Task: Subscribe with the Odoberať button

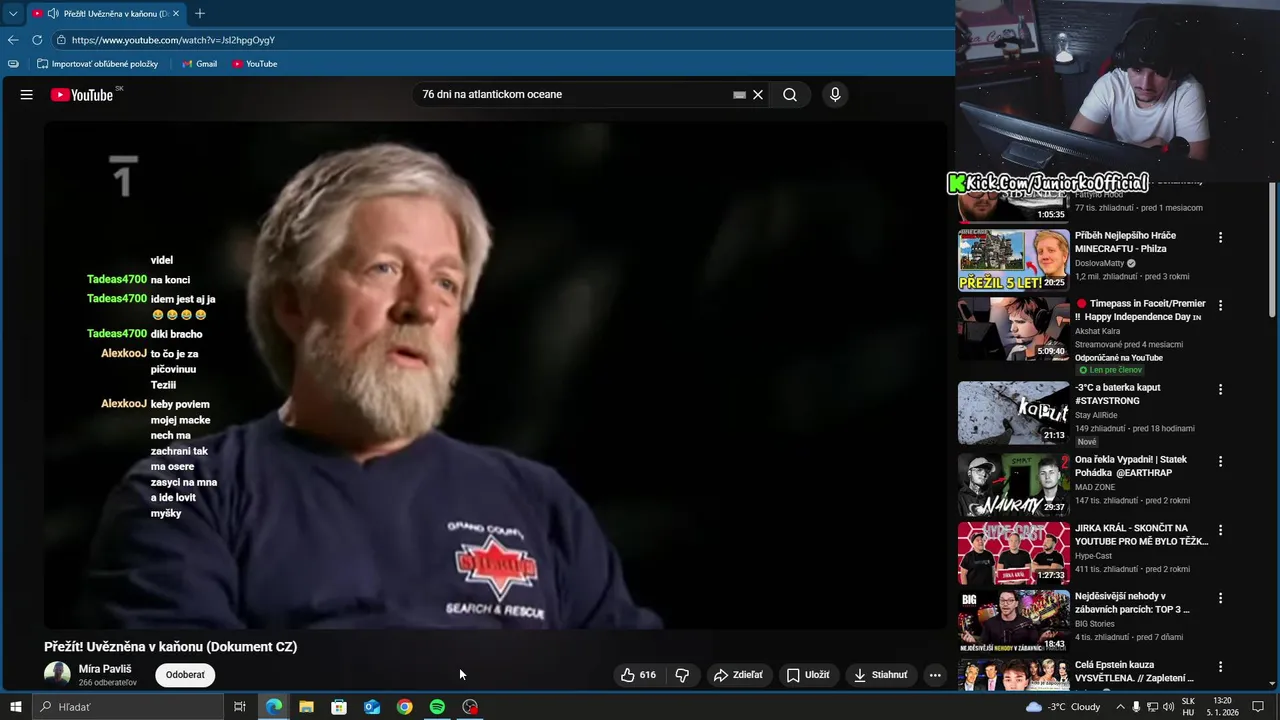Action: (x=185, y=675)
